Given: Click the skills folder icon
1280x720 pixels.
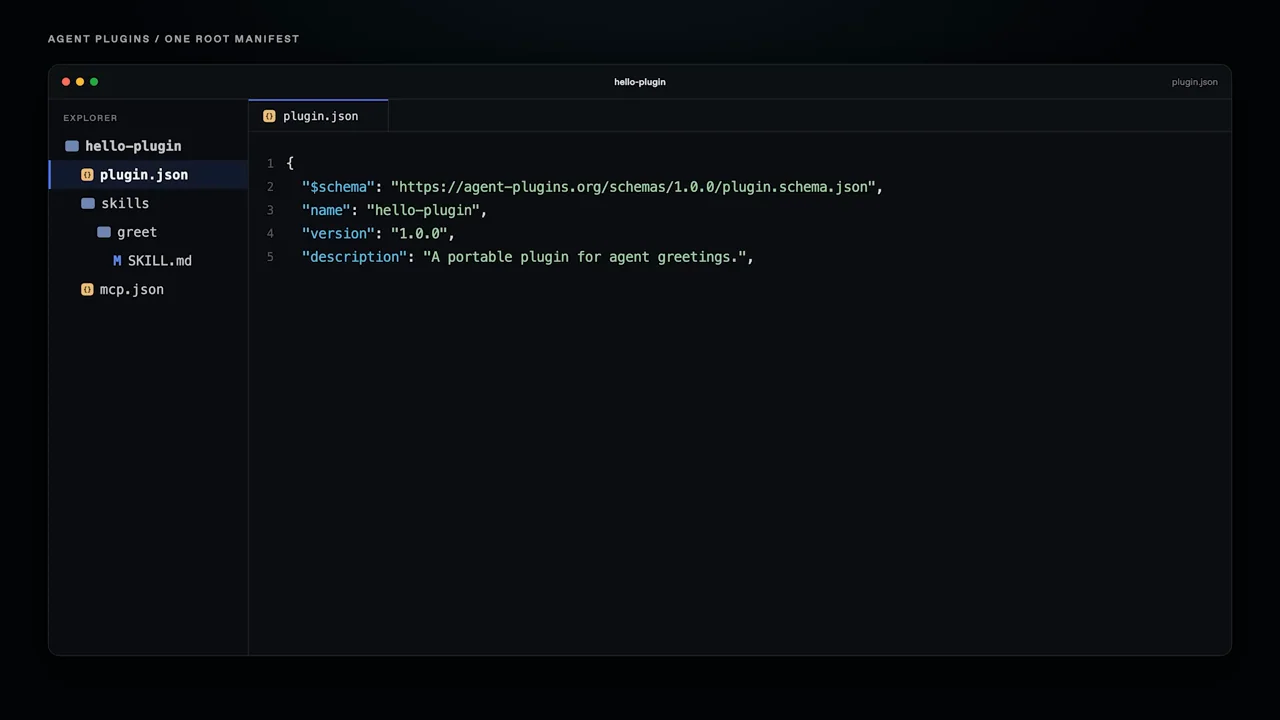Looking at the screenshot, I should 88,203.
